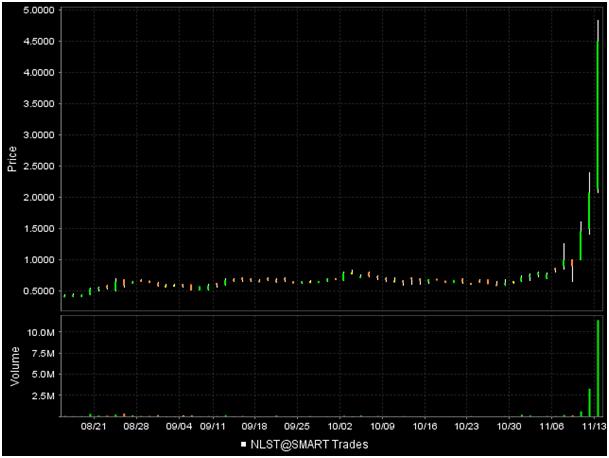Click the 5.0000 price axis label

[x=39, y=10]
